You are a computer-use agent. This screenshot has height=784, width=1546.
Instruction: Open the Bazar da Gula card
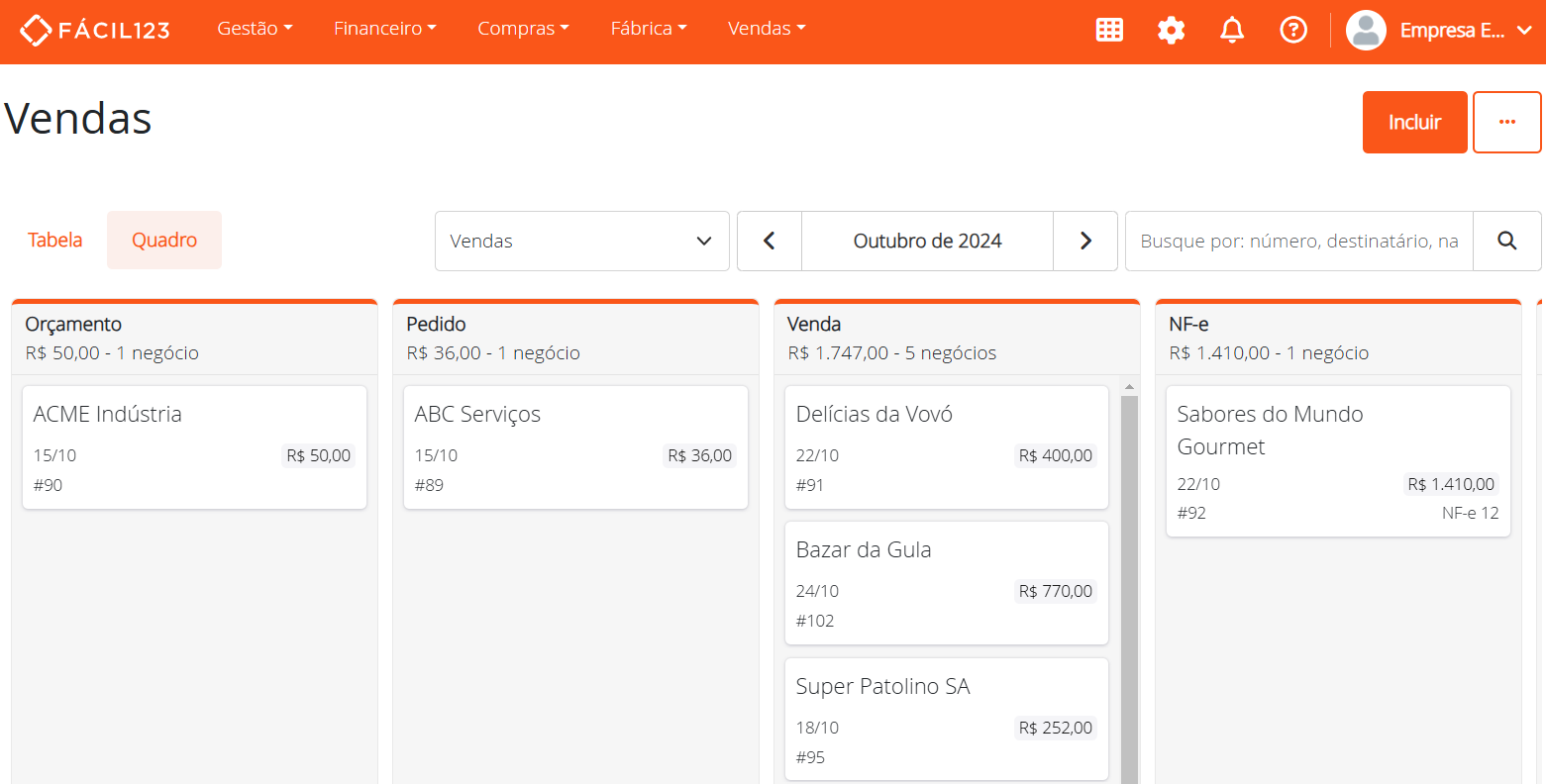tap(946, 583)
